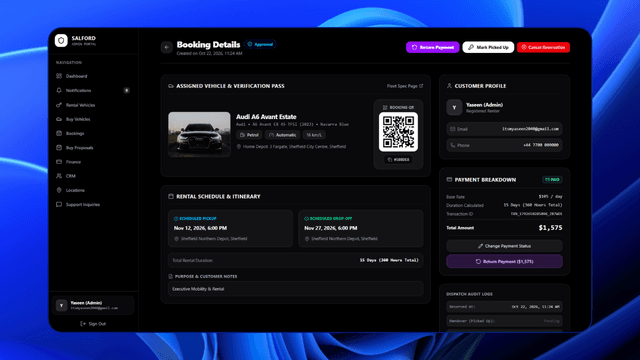Click the Reserved At audit log row
The height and width of the screenshot is (360, 640).
click(504, 307)
